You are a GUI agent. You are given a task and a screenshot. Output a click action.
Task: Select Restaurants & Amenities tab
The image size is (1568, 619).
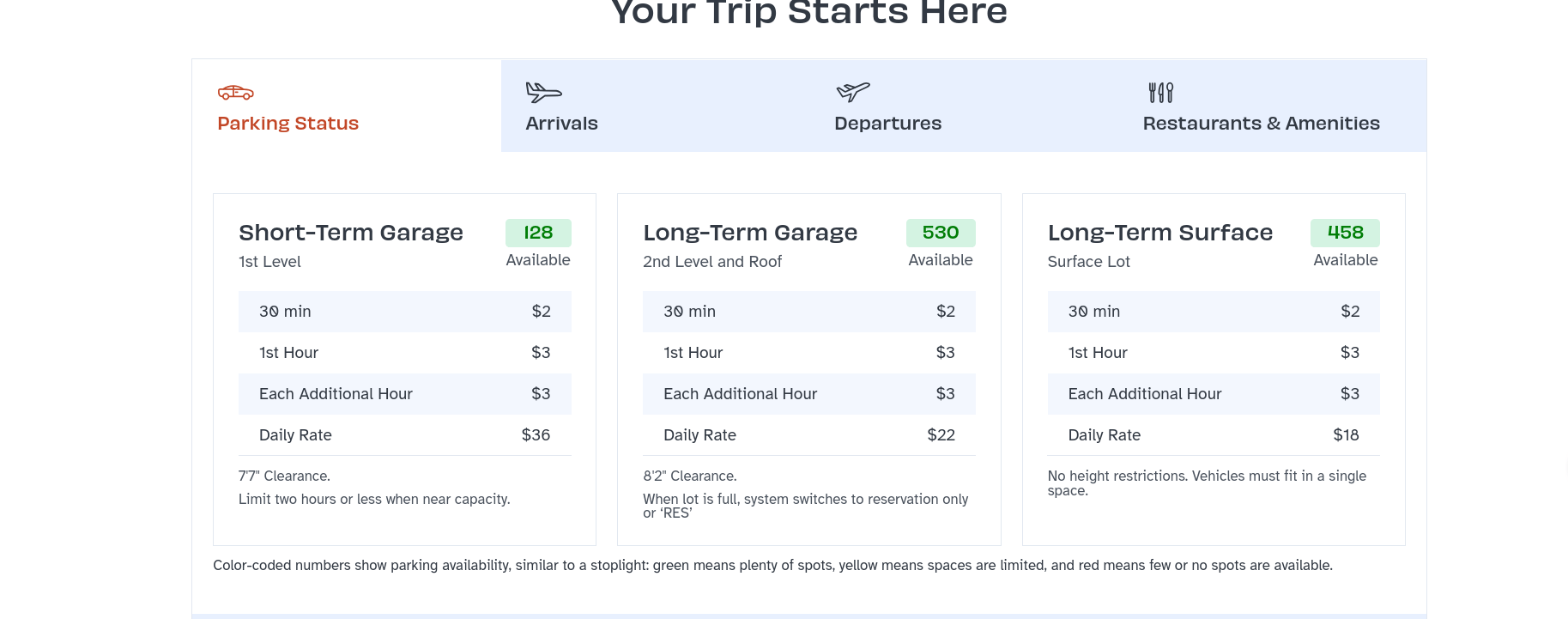click(1261, 124)
